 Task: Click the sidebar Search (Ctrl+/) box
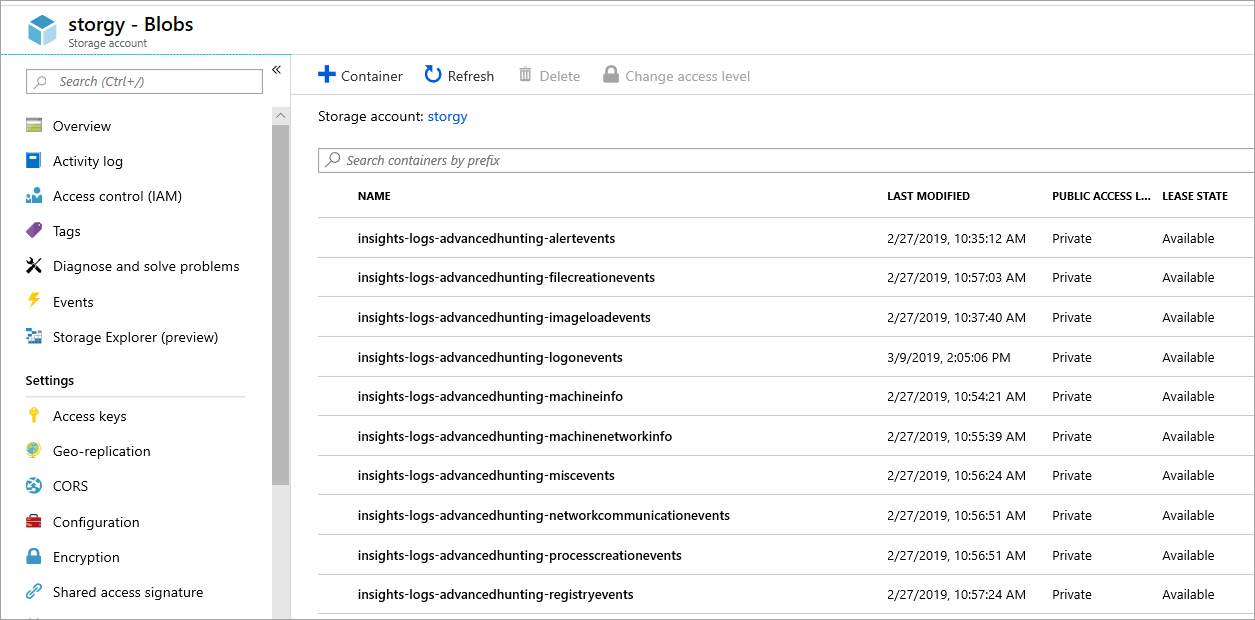[145, 82]
